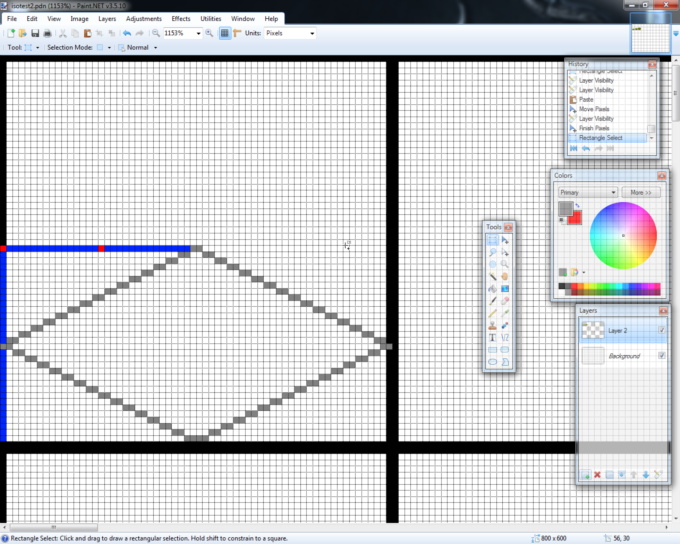Pick a hue on the color wheel
The image size is (680, 544).
pyautogui.click(x=623, y=236)
